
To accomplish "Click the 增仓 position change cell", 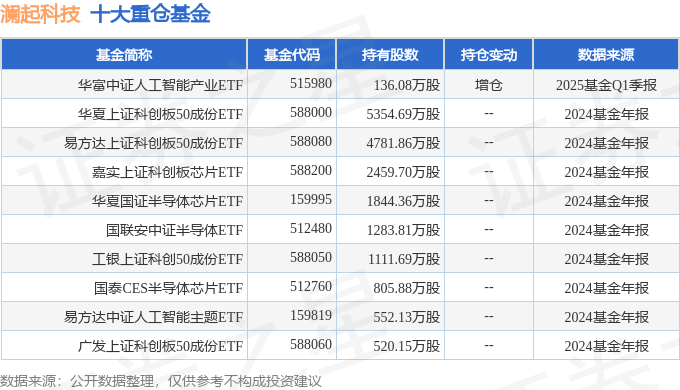I will click(489, 85).
